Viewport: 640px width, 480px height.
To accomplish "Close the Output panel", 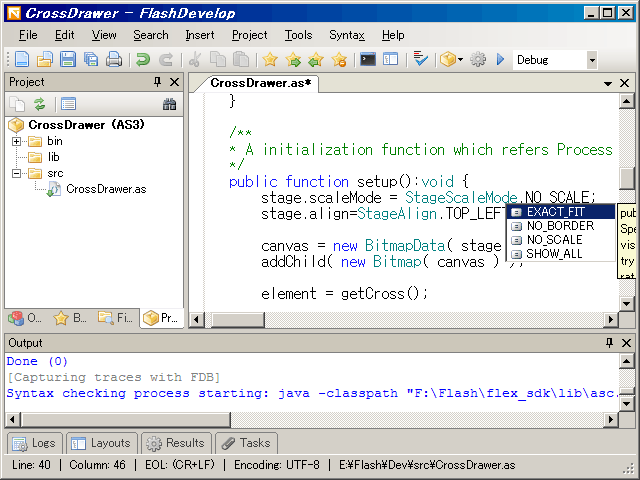I will point(626,343).
